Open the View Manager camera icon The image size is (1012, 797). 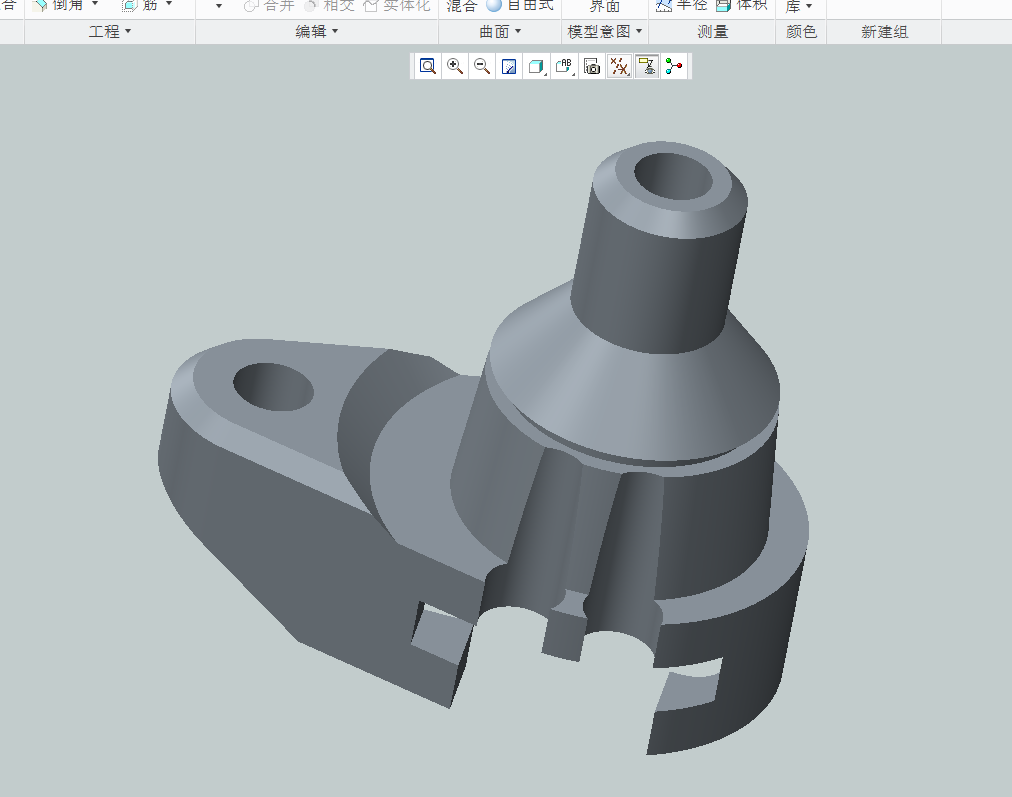pyautogui.click(x=592, y=67)
